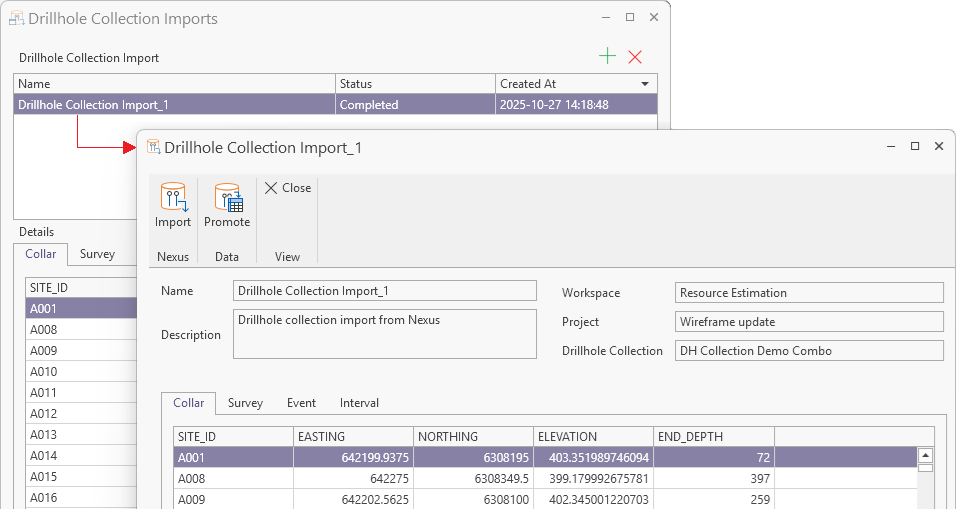Viewport: 956px width, 509px height.
Task: Switch to the Survey tab in Details panel
Action: click(x=97, y=254)
